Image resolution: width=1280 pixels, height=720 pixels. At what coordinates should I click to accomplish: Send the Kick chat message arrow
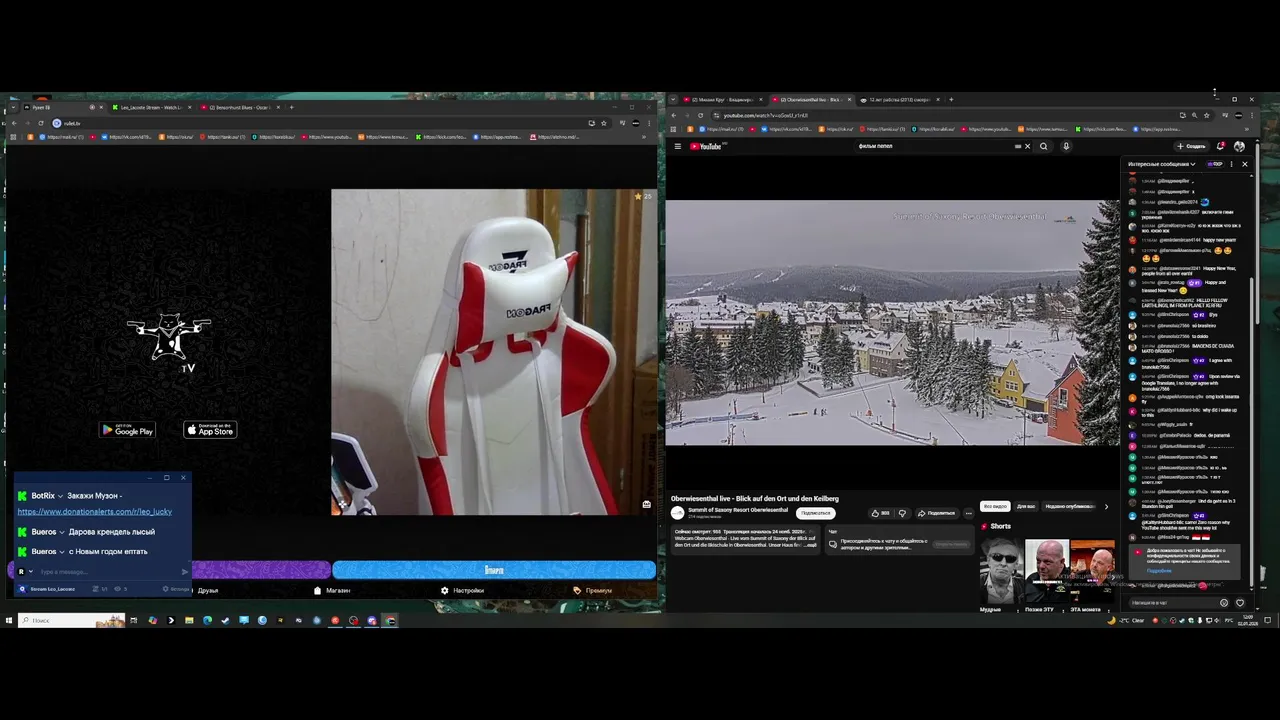coord(184,571)
